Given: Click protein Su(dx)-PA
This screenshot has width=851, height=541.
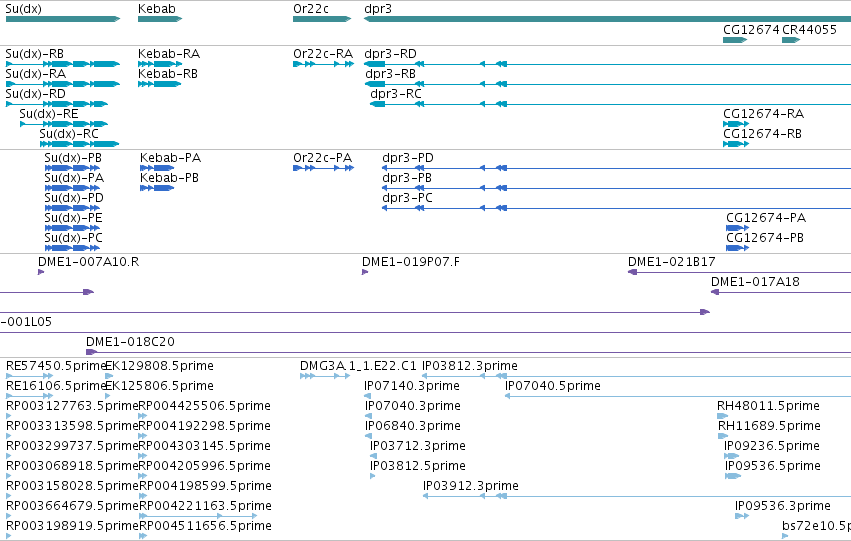Looking at the screenshot, I should click(72, 188).
